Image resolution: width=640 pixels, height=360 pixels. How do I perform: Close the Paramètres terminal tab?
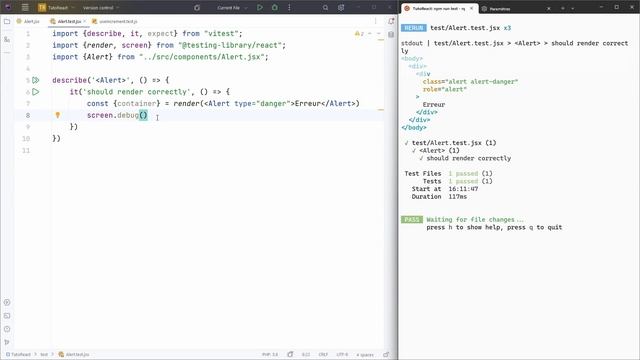point(549,9)
